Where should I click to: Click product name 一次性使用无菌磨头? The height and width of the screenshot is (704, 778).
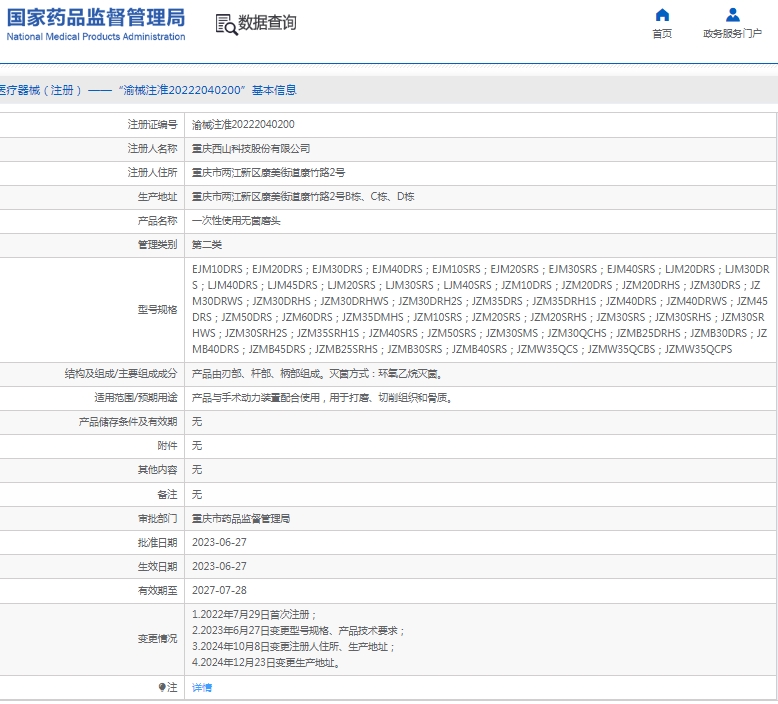pyautogui.click(x=236, y=221)
